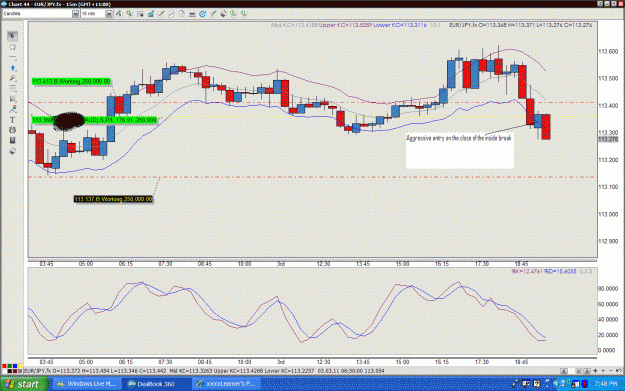Select the Text (T) annotation tool

(x=12, y=120)
